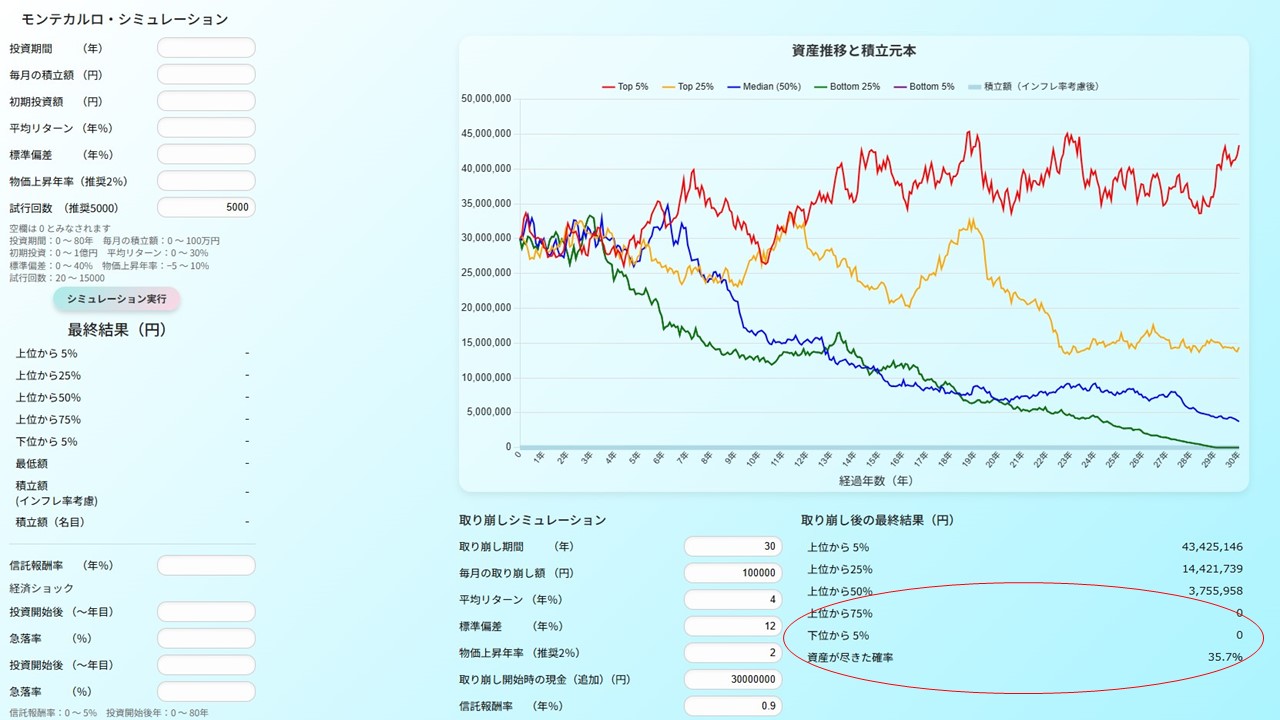This screenshot has height=720, width=1280.
Task: Toggle the Bottom 25% legend entry
Action: click(x=847, y=87)
